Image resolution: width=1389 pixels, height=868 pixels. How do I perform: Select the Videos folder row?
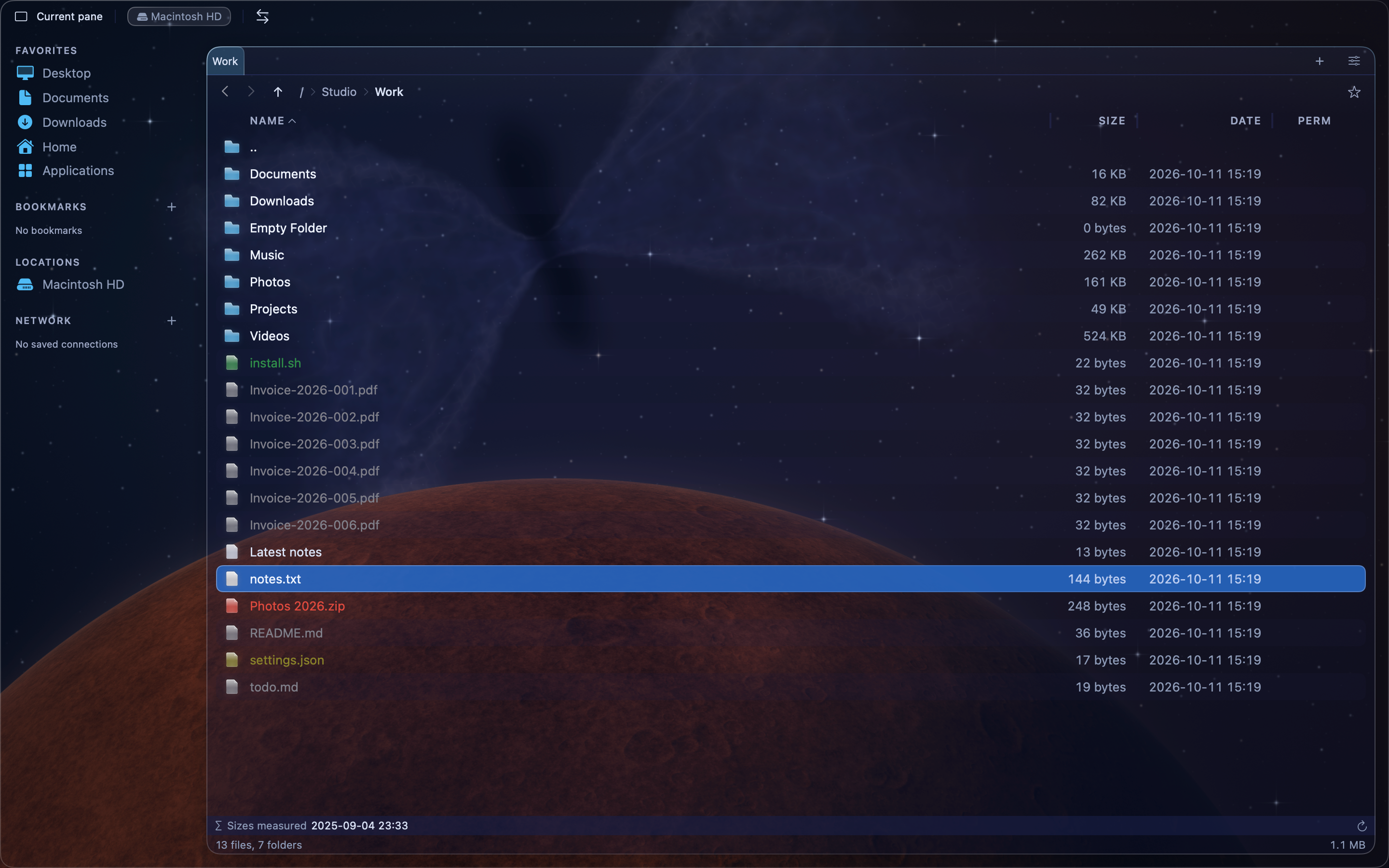coord(790,336)
